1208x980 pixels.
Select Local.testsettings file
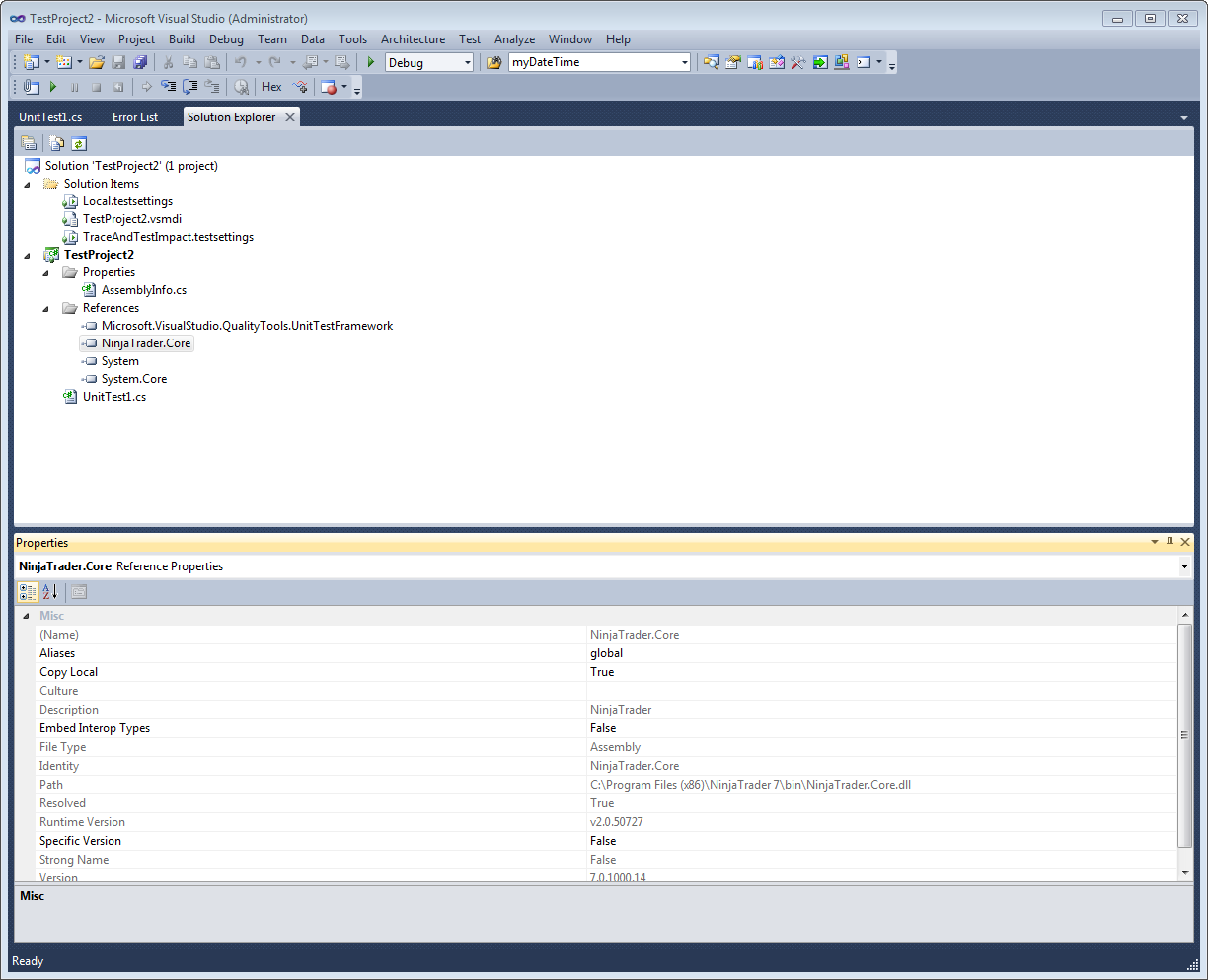click(127, 201)
